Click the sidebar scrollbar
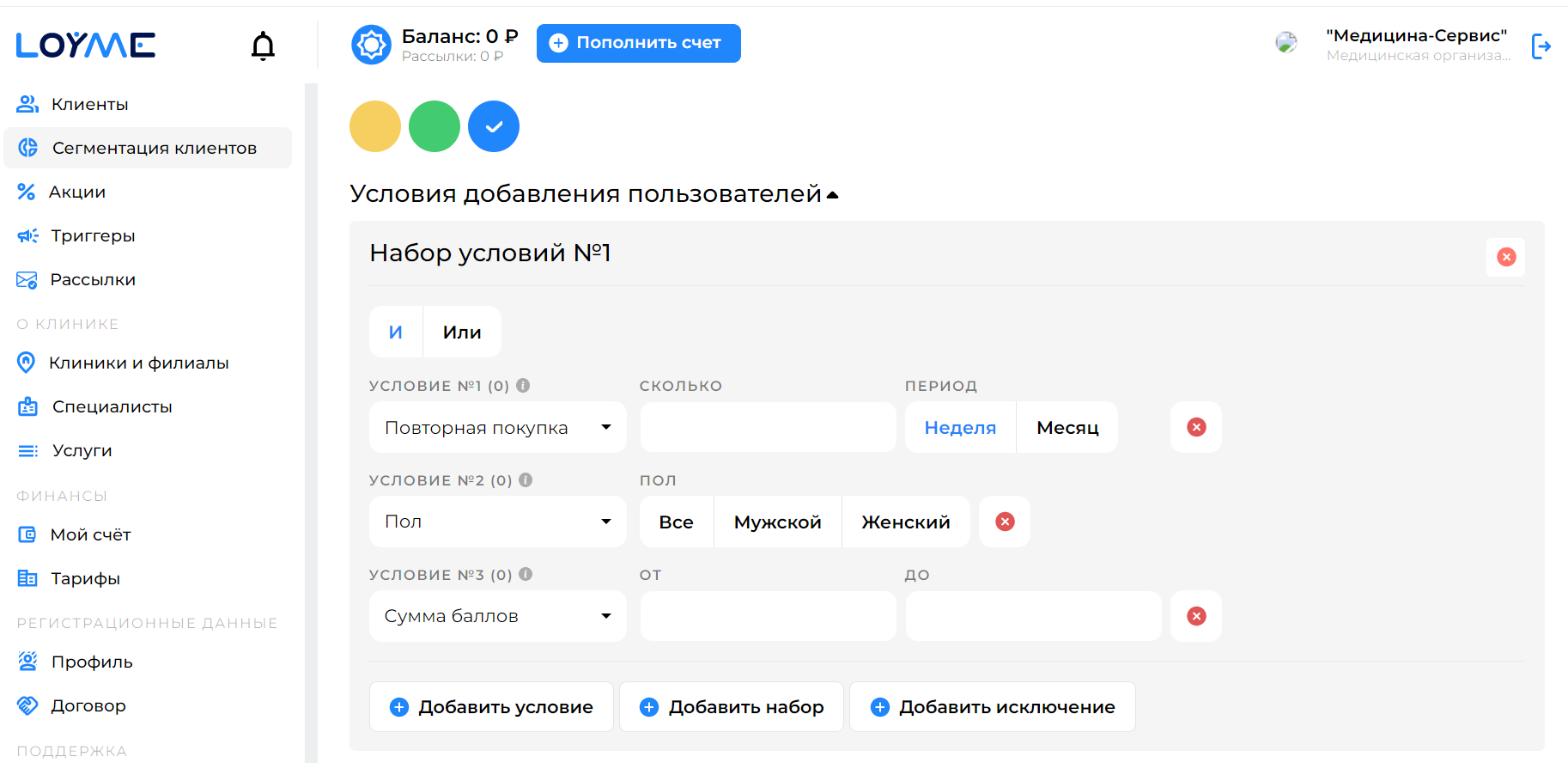The image size is (1568, 763). point(311,423)
